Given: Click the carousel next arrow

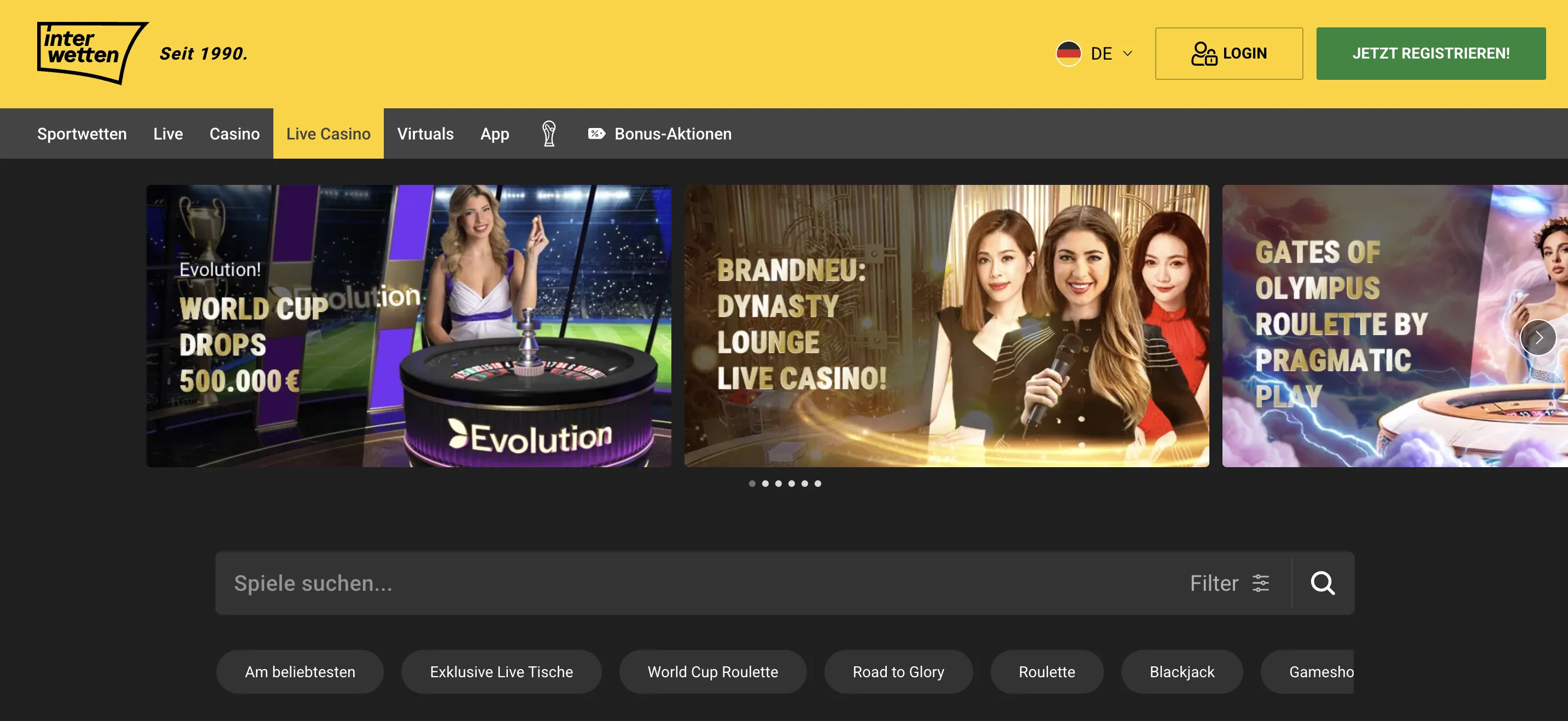Looking at the screenshot, I should click(x=1537, y=338).
